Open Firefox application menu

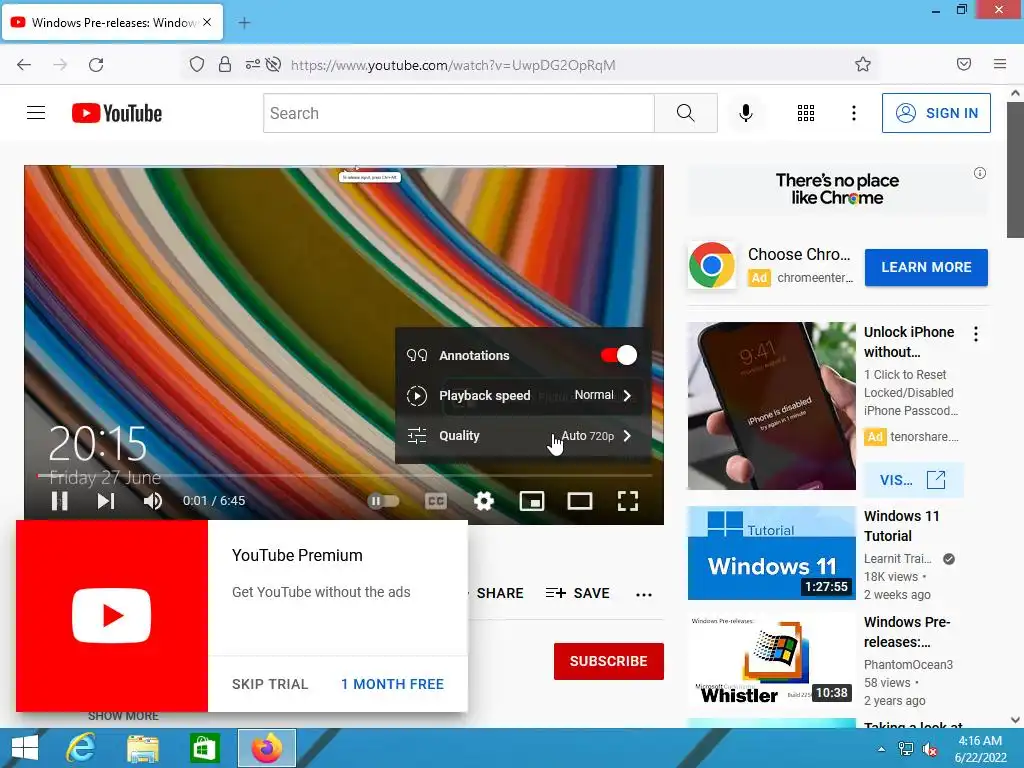1000,64
